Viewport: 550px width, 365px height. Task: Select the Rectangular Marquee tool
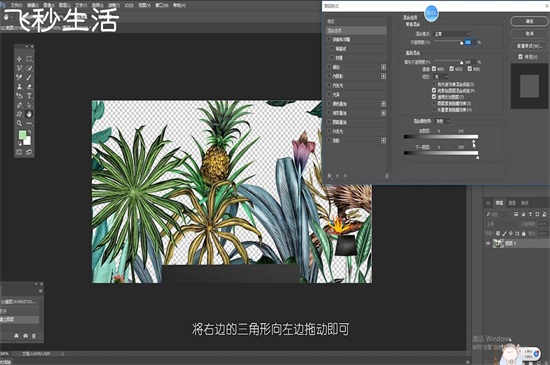coord(29,59)
